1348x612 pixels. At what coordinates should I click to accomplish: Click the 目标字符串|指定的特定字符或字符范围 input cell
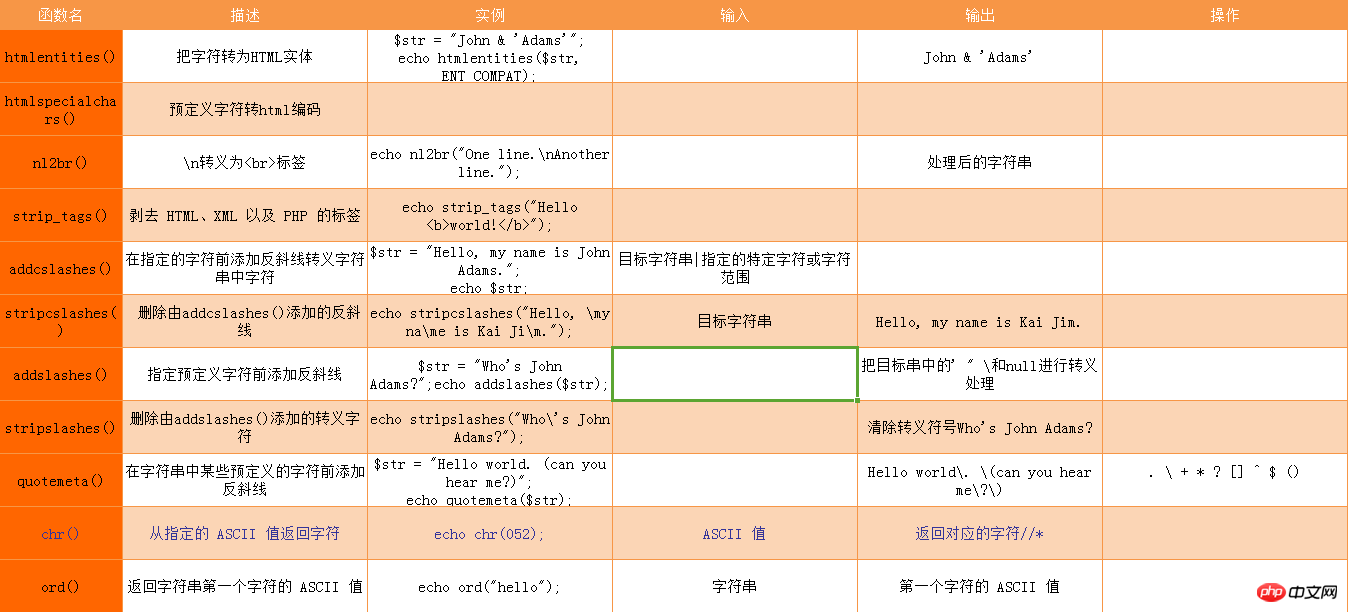pyautogui.click(x=735, y=268)
